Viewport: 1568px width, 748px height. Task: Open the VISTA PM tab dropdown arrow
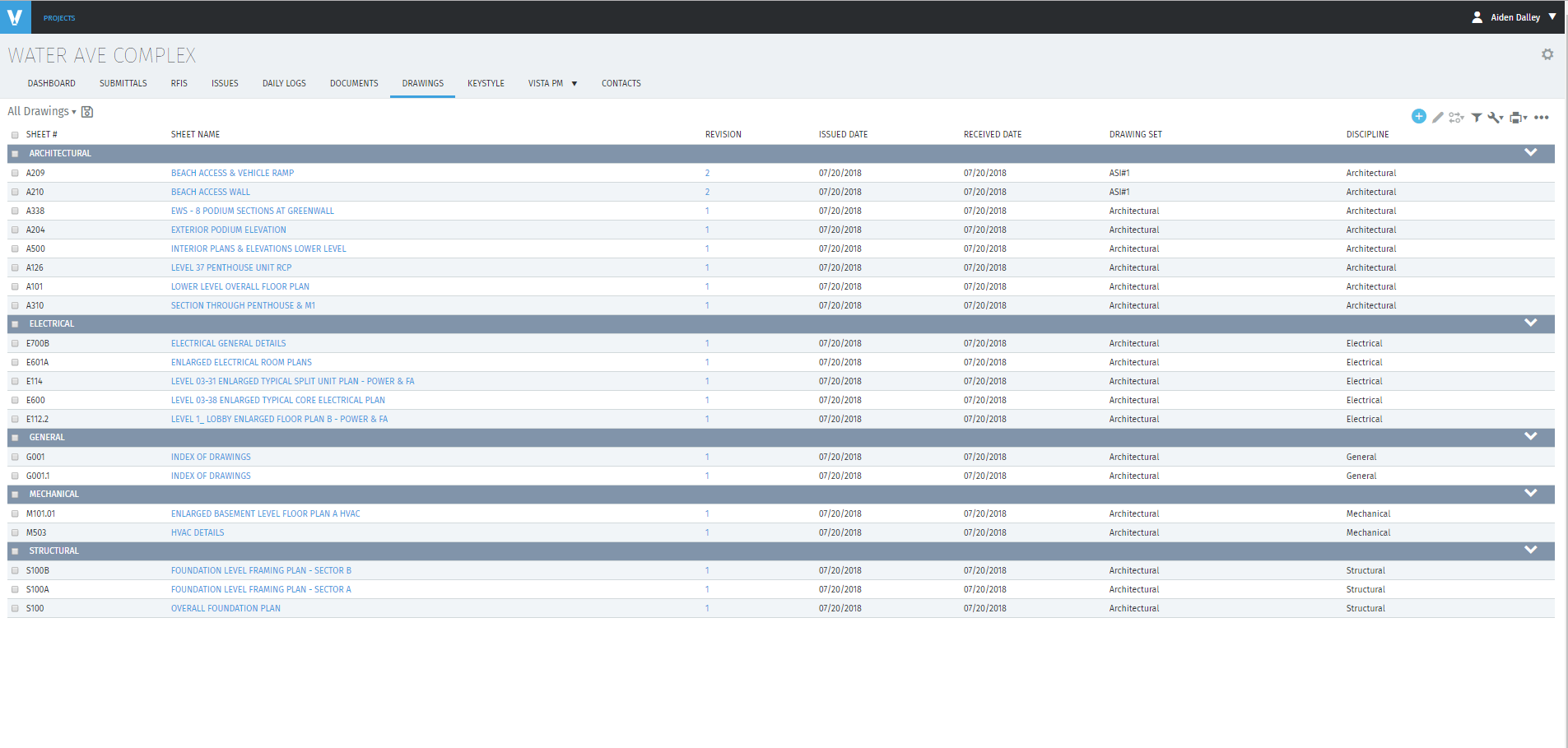tap(575, 83)
